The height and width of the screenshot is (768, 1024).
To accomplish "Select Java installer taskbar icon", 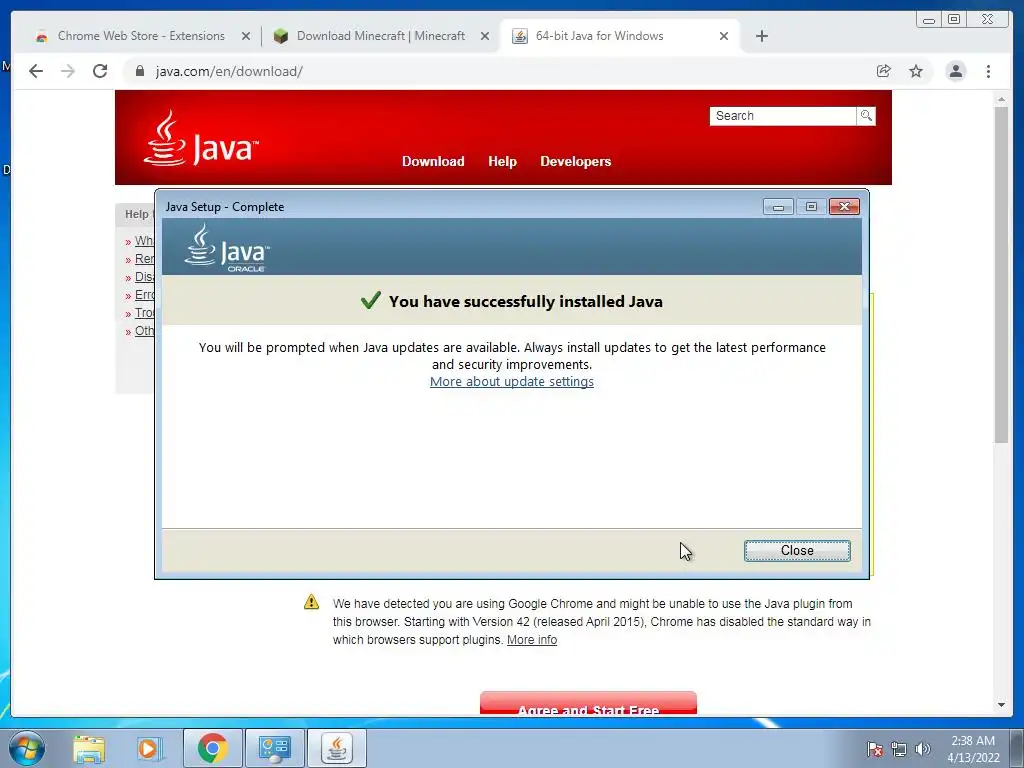I will click(x=336, y=748).
